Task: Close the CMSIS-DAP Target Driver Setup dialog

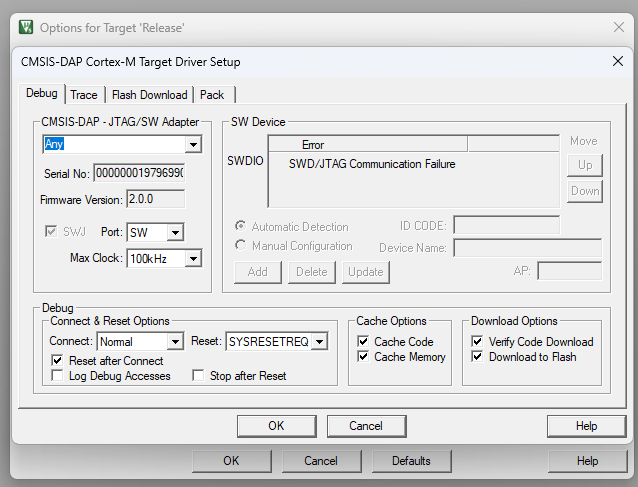Action: (618, 61)
